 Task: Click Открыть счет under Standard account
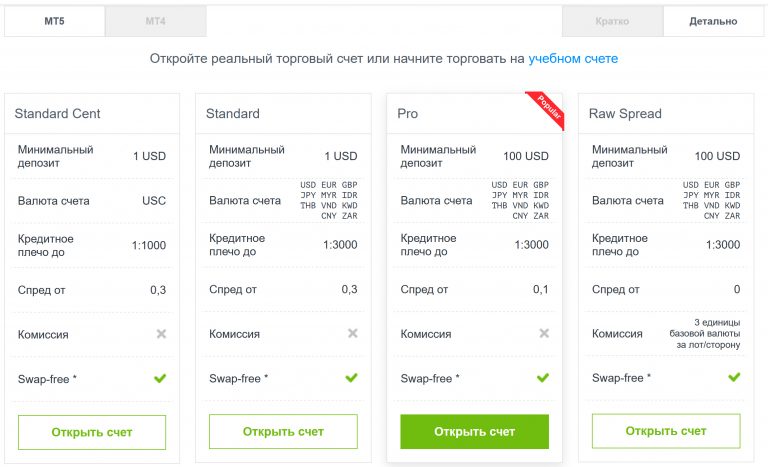point(283,432)
